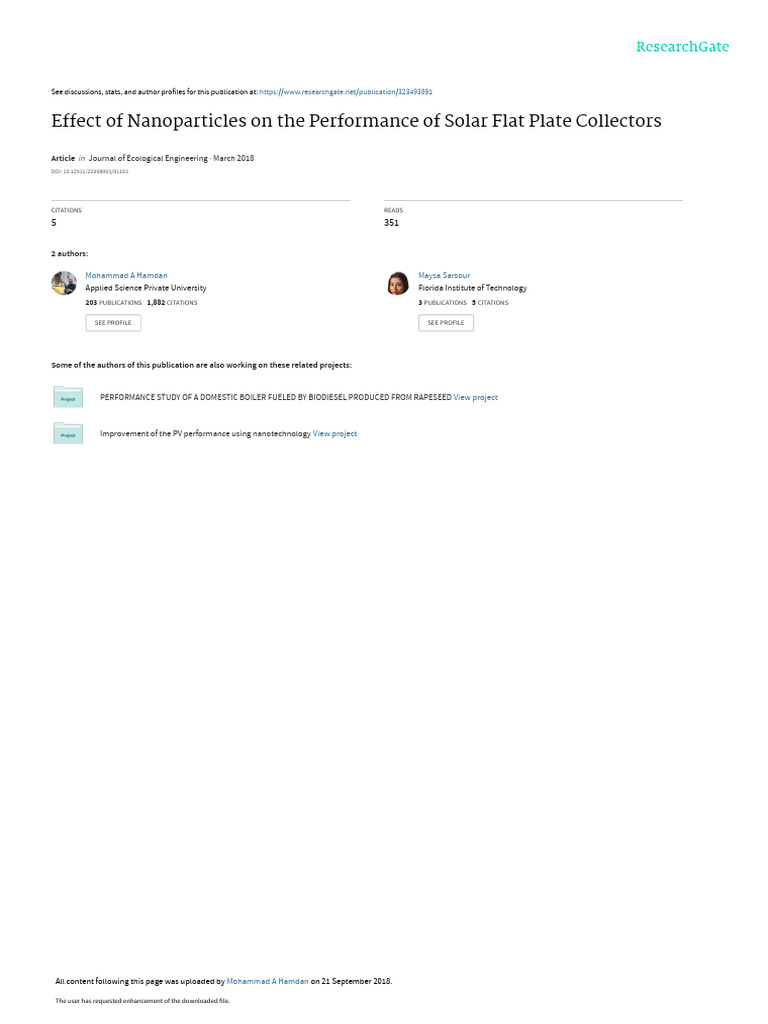This screenshot has height=1024, width=768.
Task: Select the paper title about solar flat plate collectors
Action: [x=356, y=121]
